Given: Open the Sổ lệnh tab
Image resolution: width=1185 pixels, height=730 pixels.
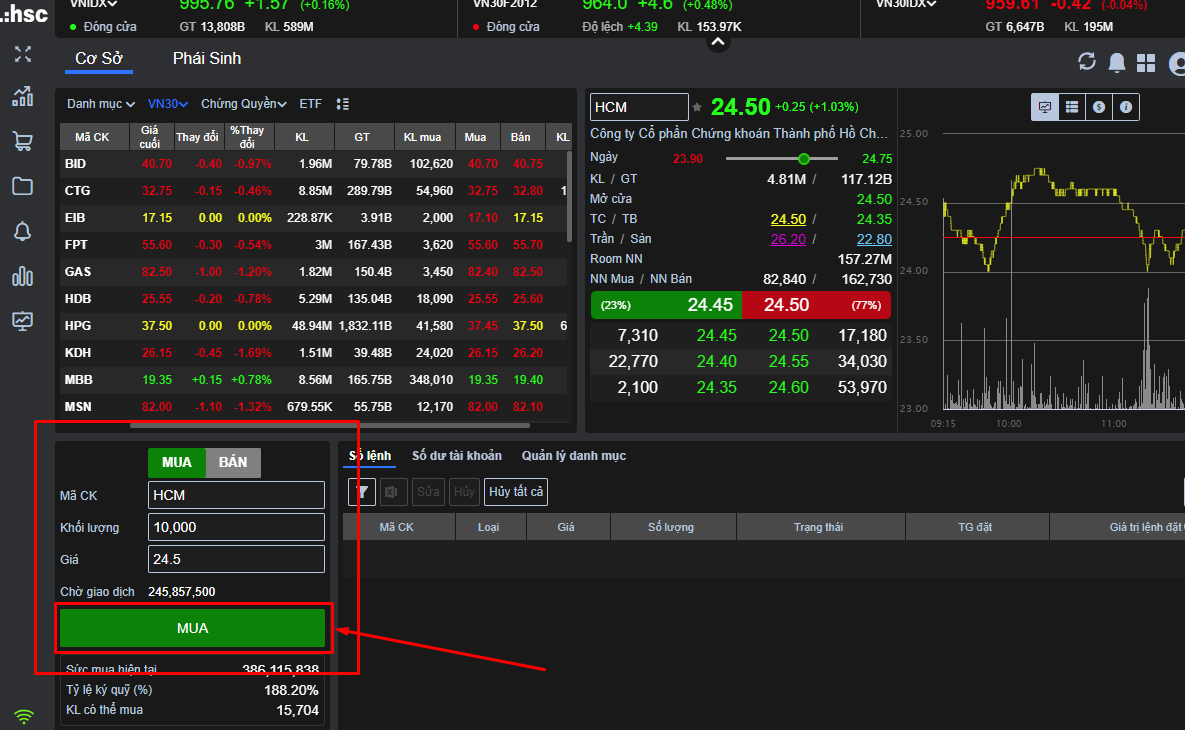Looking at the screenshot, I should tap(370, 456).
